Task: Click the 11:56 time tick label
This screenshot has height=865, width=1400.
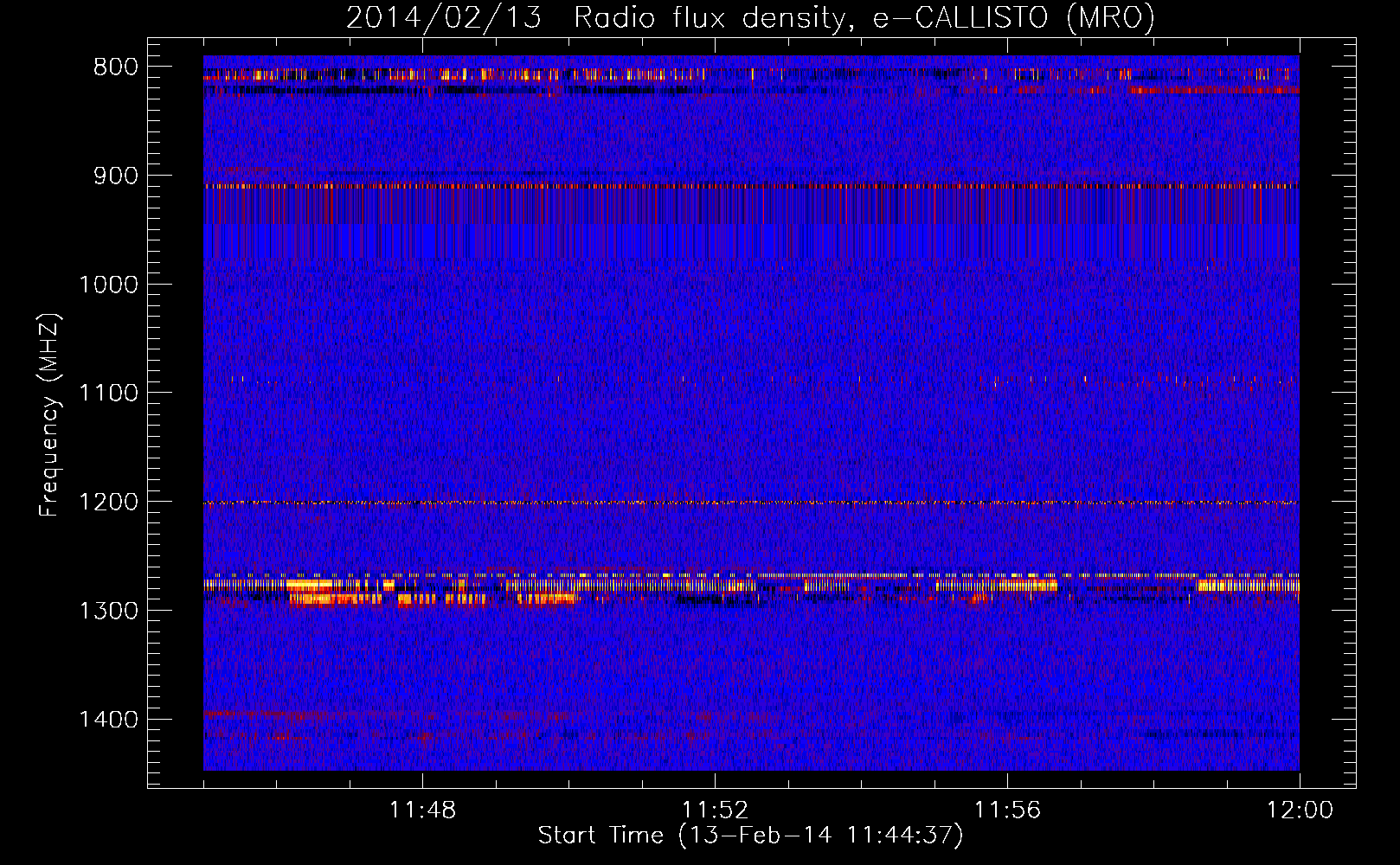Action: 1007,811
